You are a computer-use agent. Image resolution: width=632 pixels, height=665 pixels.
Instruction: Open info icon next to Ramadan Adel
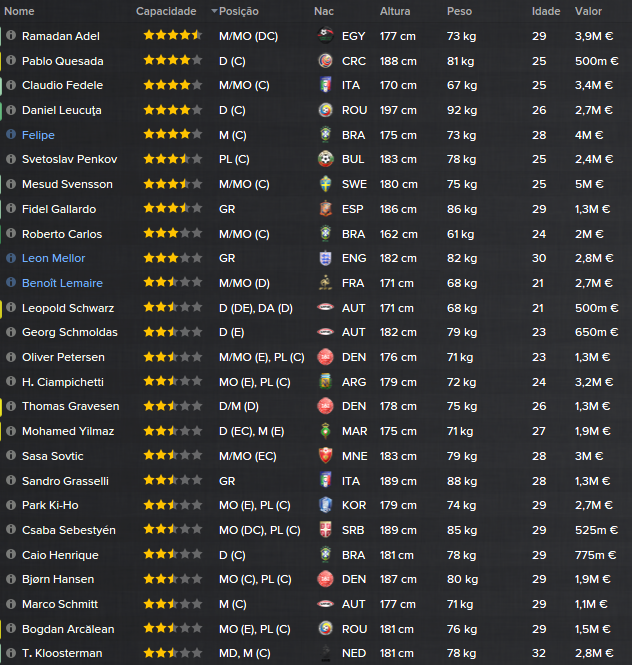[11, 35]
